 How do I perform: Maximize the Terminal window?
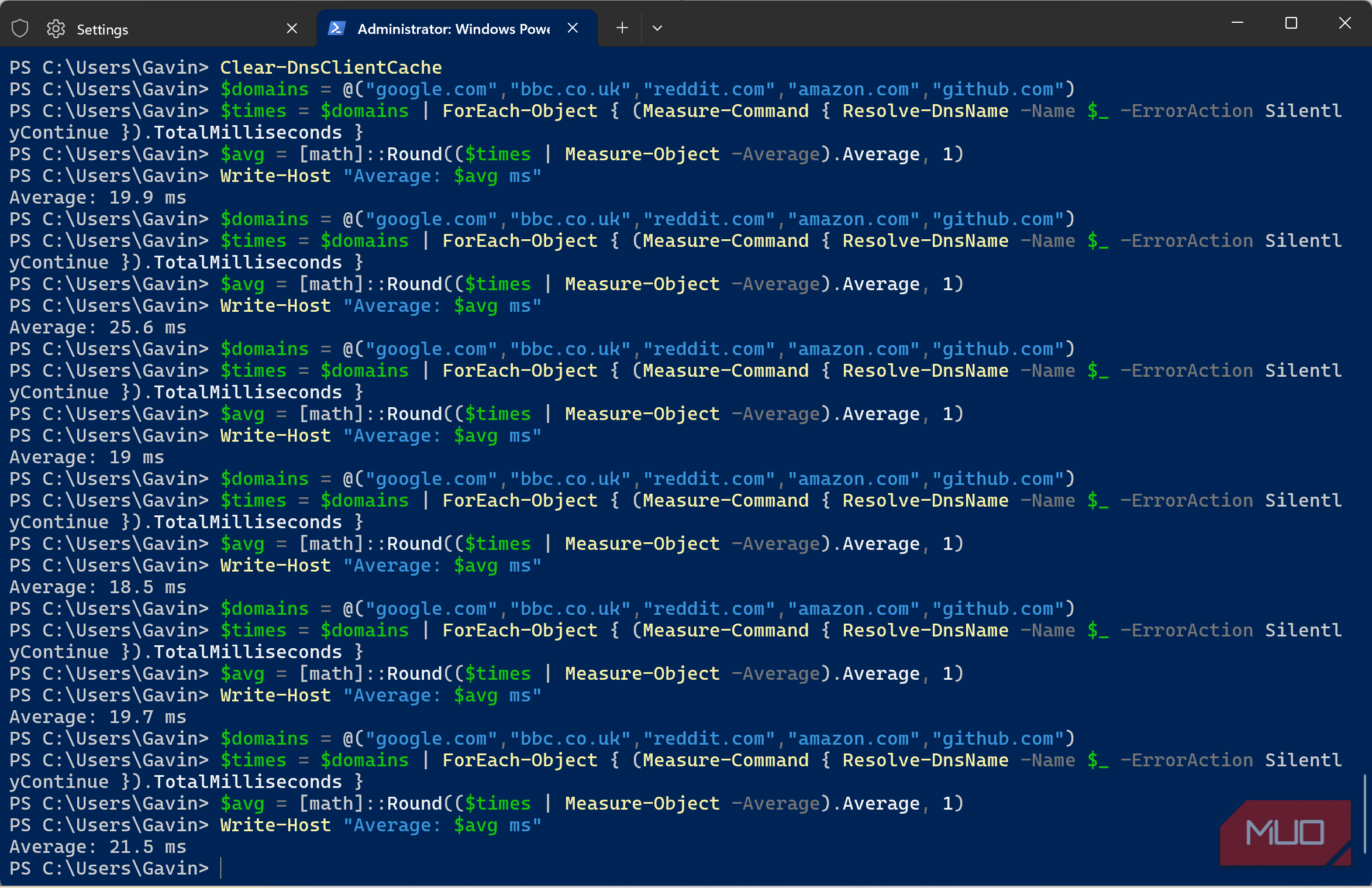pyautogui.click(x=1291, y=23)
